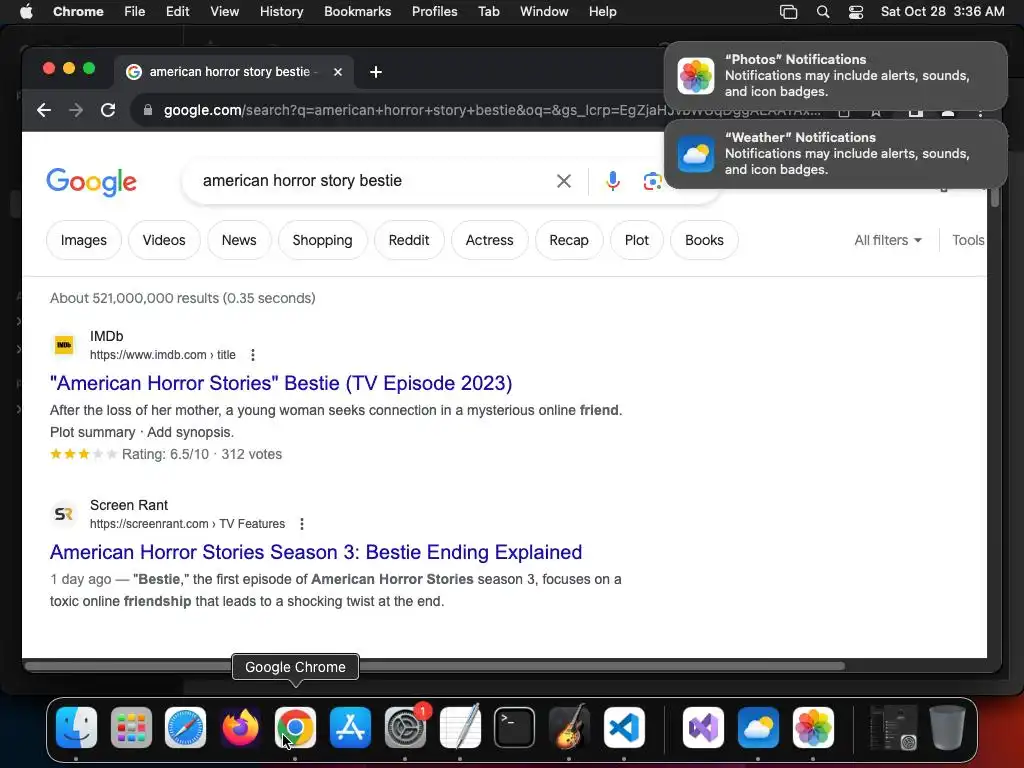Open GarageBand from the dock
Viewport: 1024px width, 768px height.
(569, 727)
